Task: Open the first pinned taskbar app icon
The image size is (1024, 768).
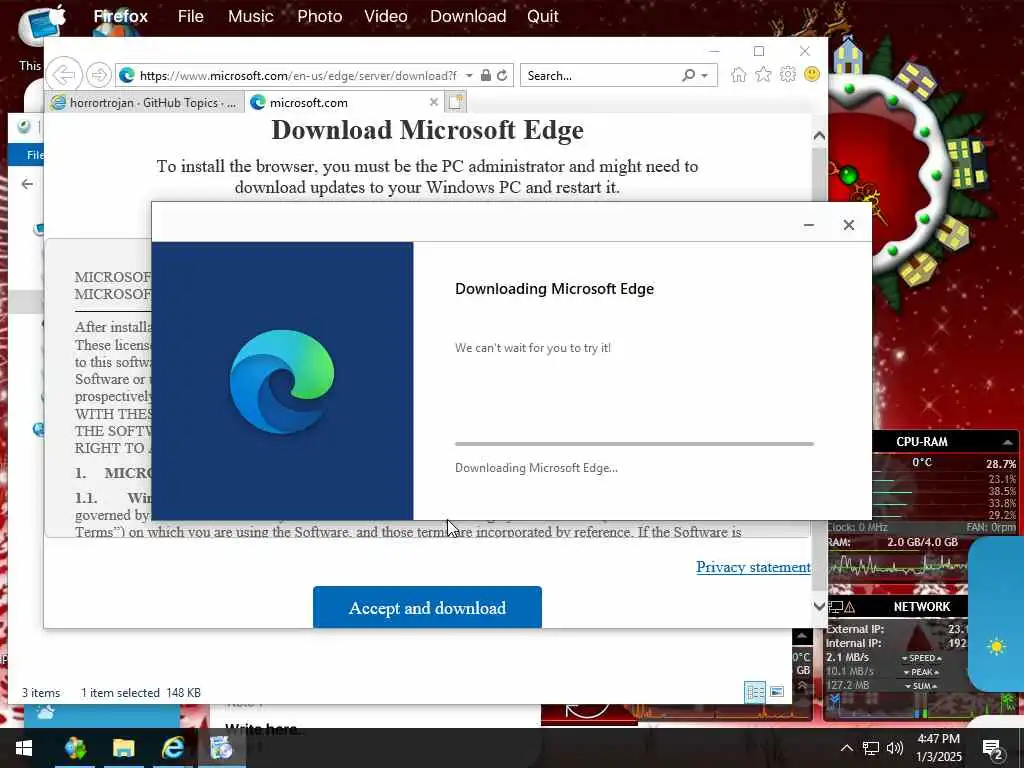Action: click(x=75, y=748)
